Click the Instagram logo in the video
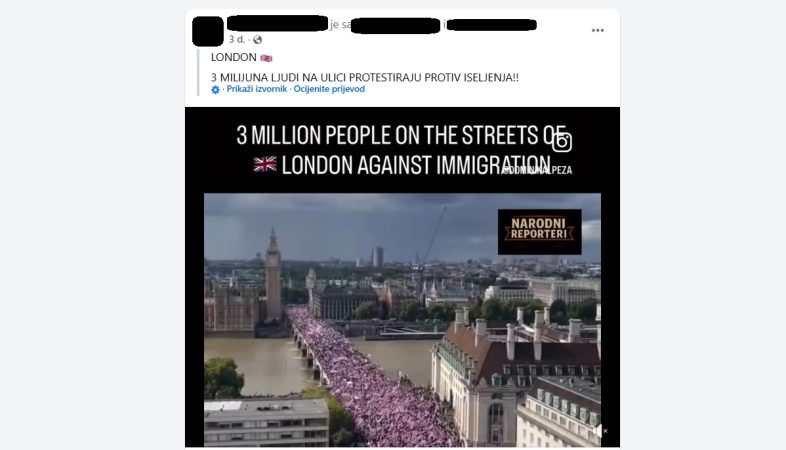 (562, 142)
